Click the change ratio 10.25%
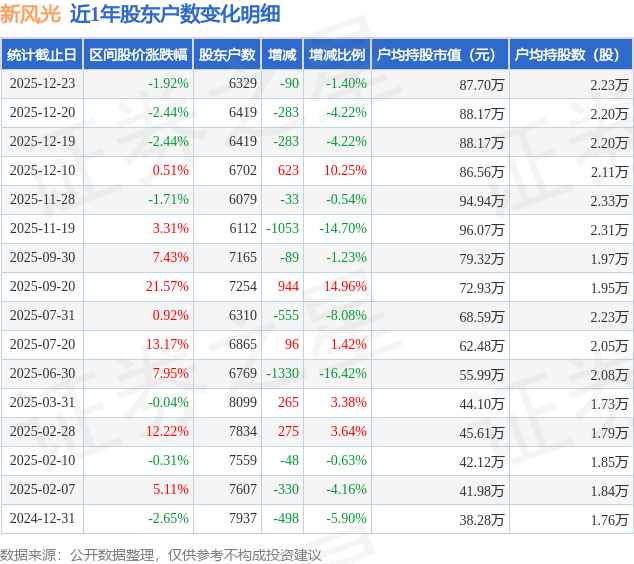 point(345,171)
